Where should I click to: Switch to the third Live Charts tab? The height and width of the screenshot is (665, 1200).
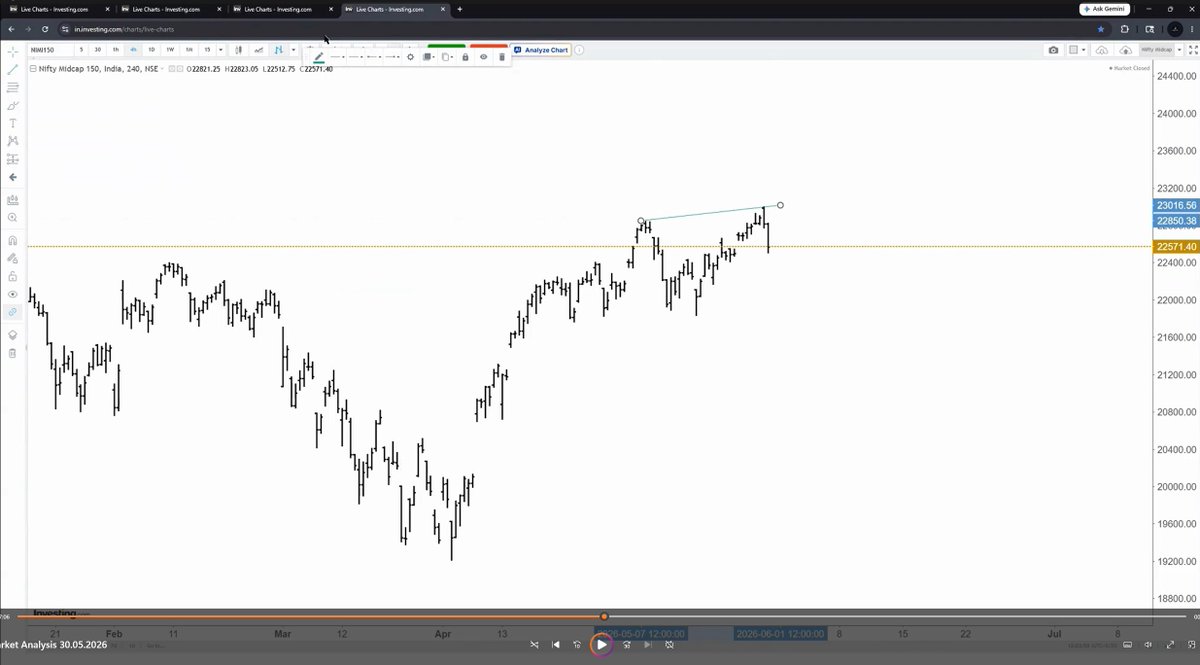(x=284, y=9)
